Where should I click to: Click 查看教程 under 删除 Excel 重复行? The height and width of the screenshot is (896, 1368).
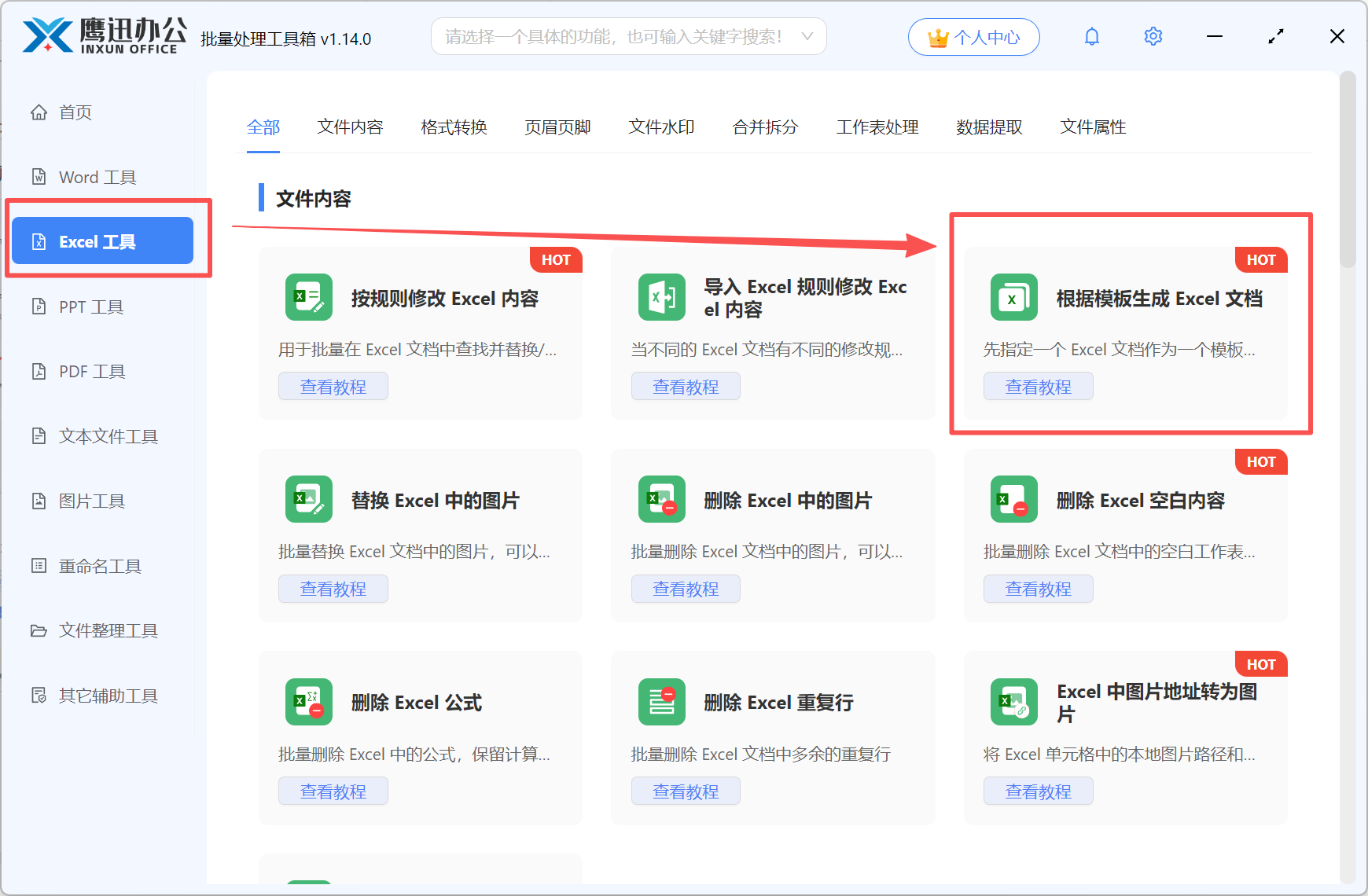click(686, 791)
